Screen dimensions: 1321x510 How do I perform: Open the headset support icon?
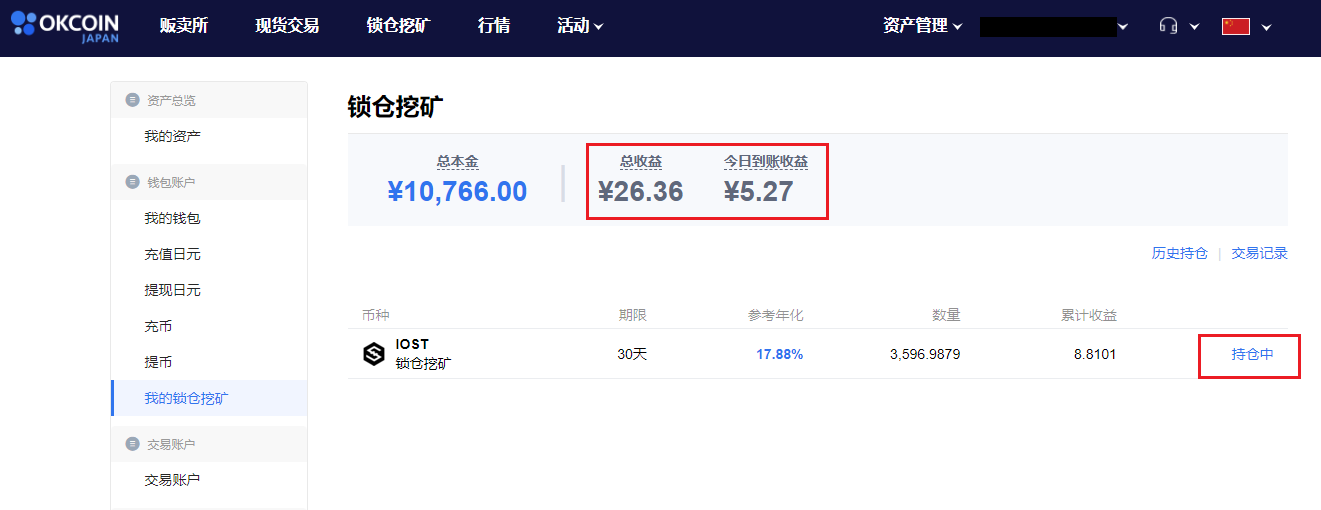(x=1168, y=26)
